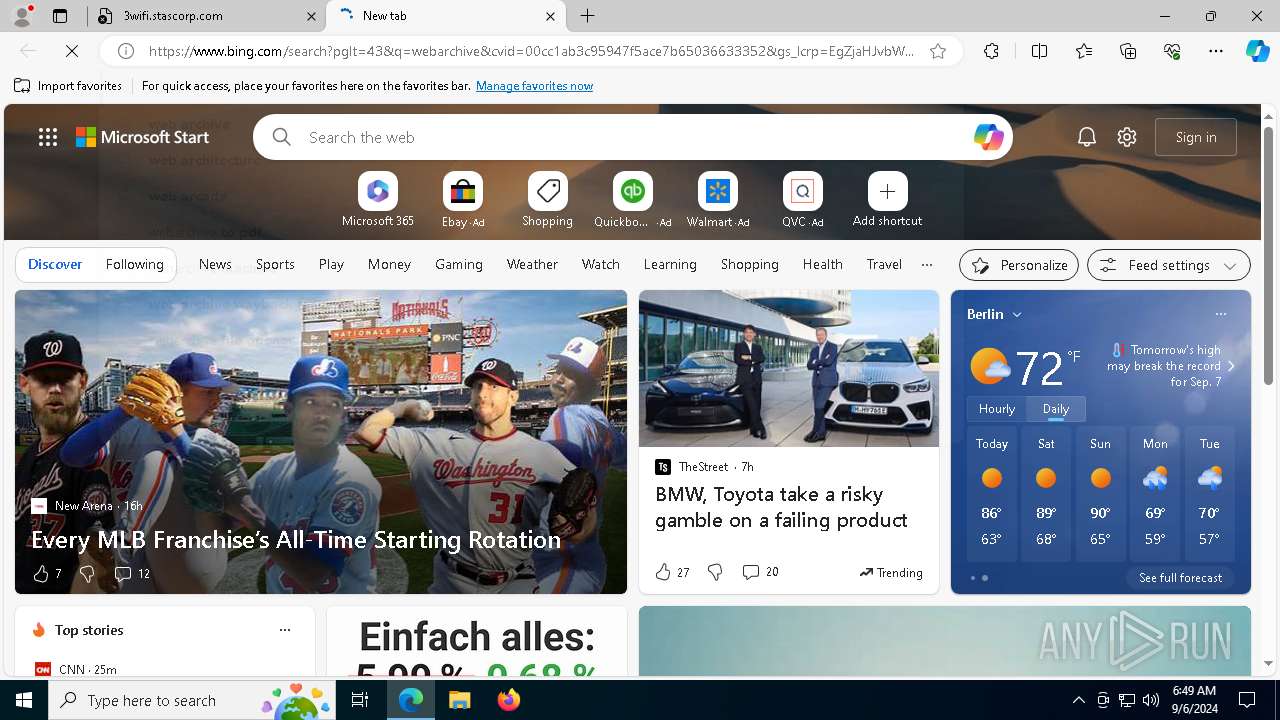Open Edge tab actions menu
This screenshot has width=1280, height=720.
pyautogui.click(x=59, y=16)
